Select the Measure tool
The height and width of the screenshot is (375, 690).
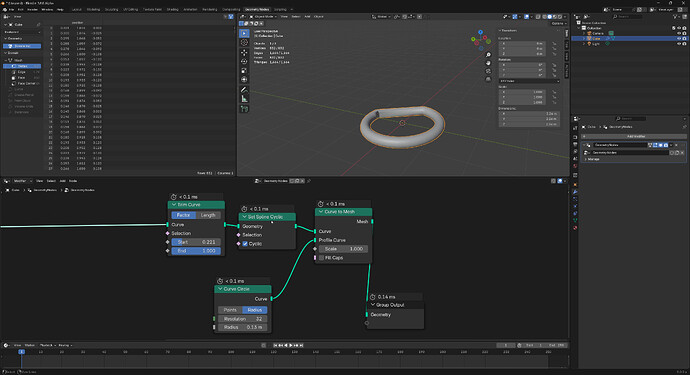244,99
